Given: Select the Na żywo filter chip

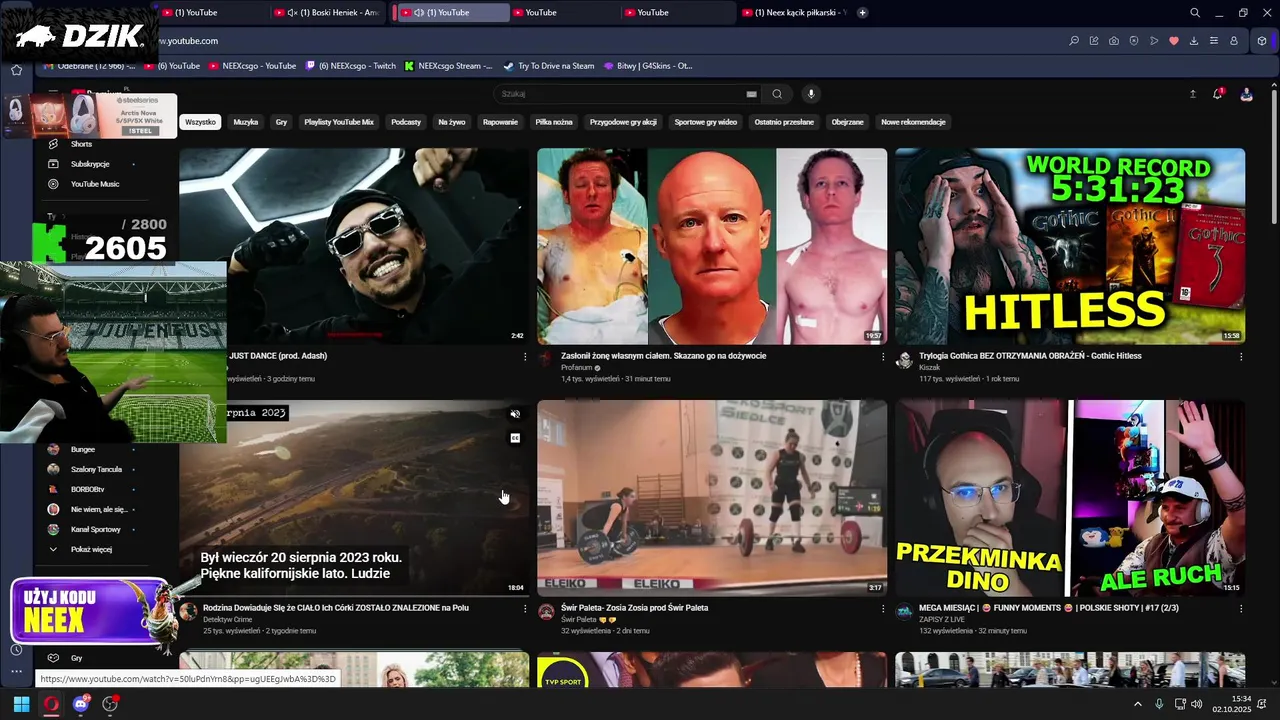Looking at the screenshot, I should click(452, 122).
